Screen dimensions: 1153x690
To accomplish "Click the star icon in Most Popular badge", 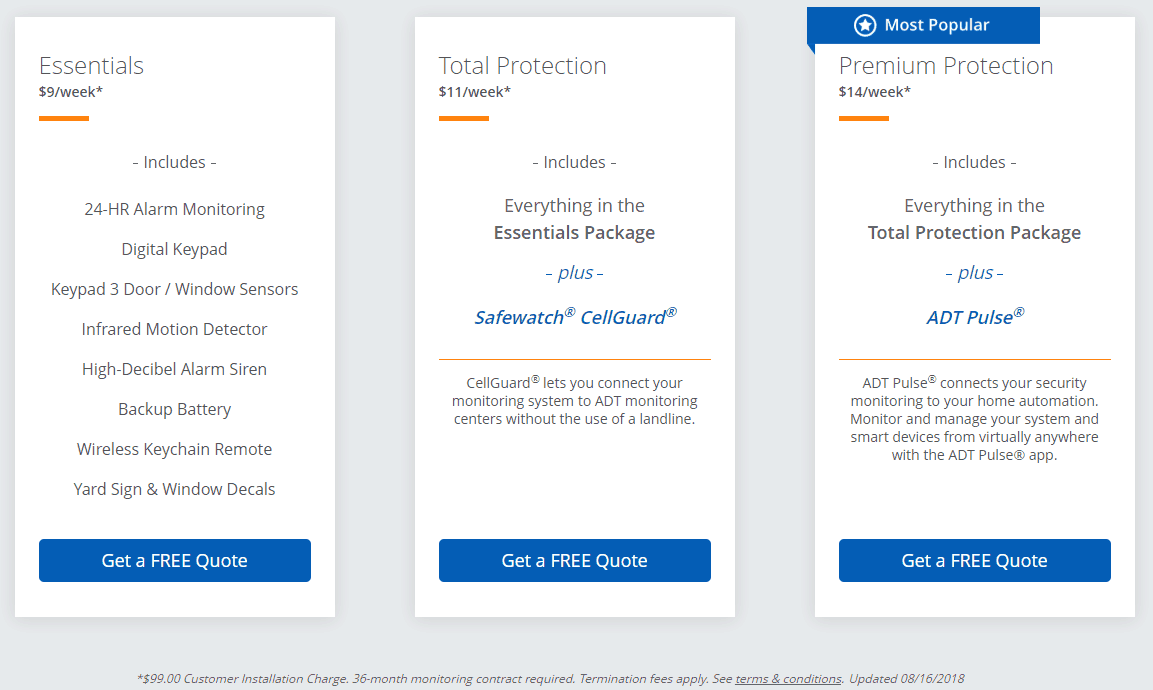I will 865,25.
